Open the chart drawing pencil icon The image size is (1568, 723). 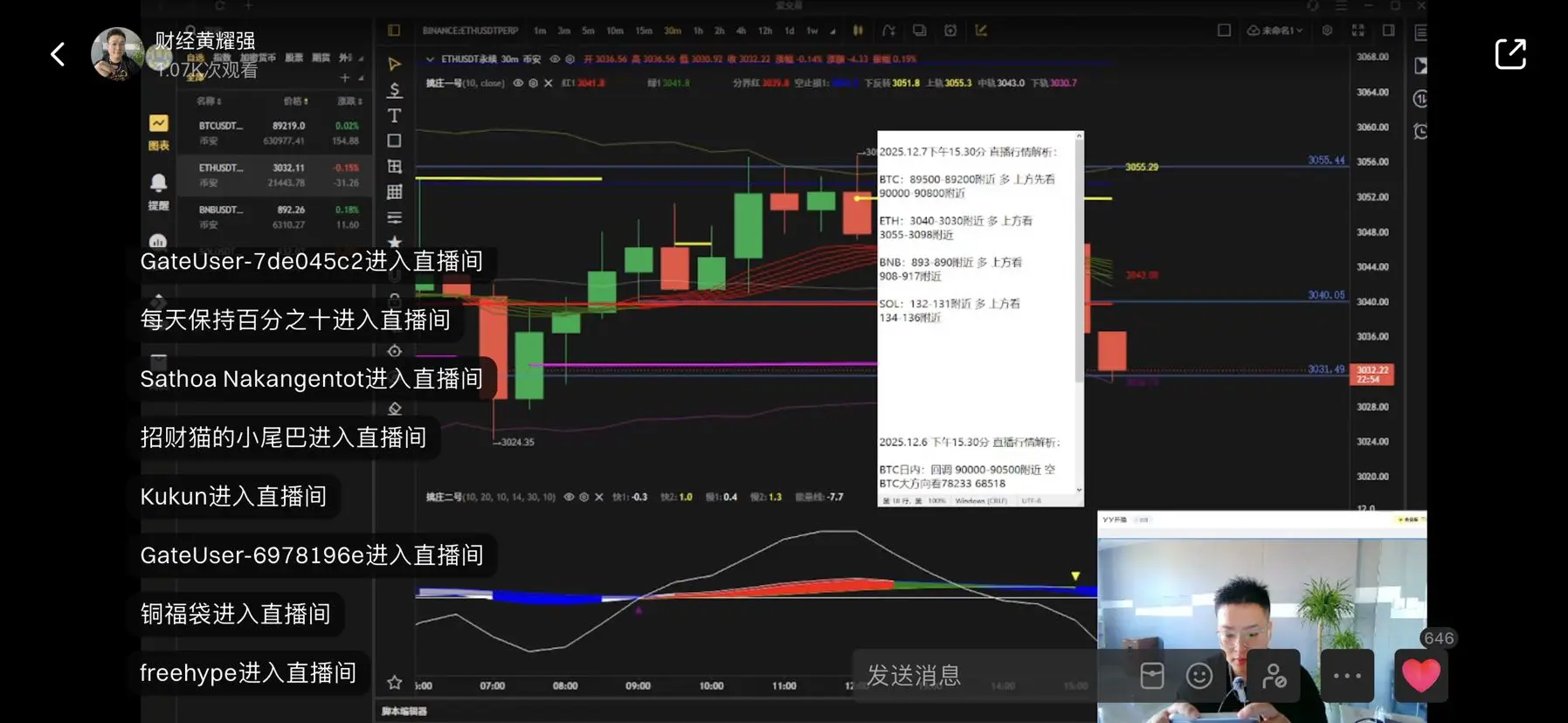(x=981, y=31)
